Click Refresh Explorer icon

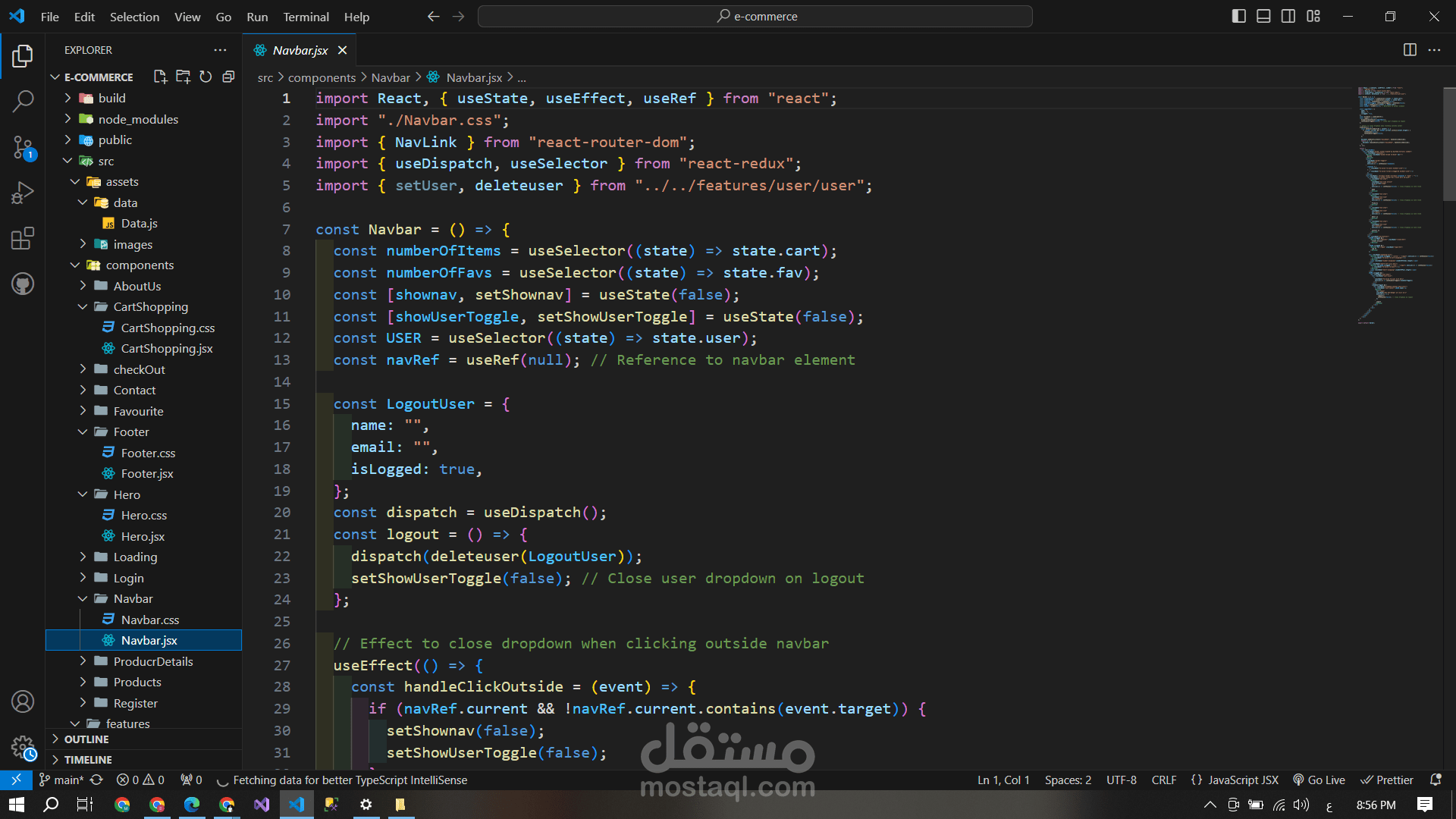[206, 77]
